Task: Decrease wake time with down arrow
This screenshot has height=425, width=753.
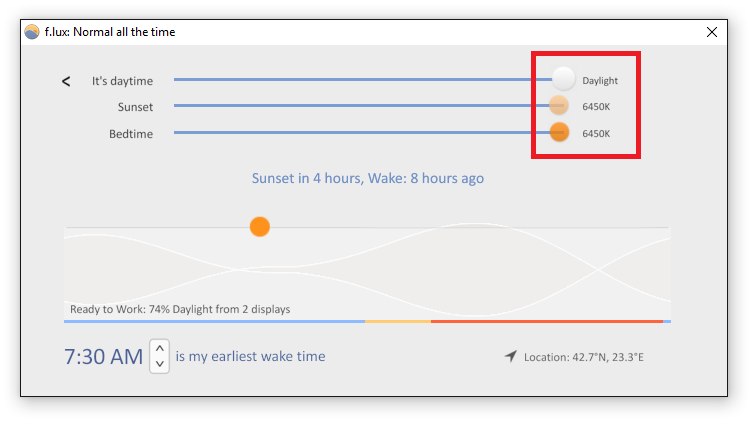Action: coord(159,364)
